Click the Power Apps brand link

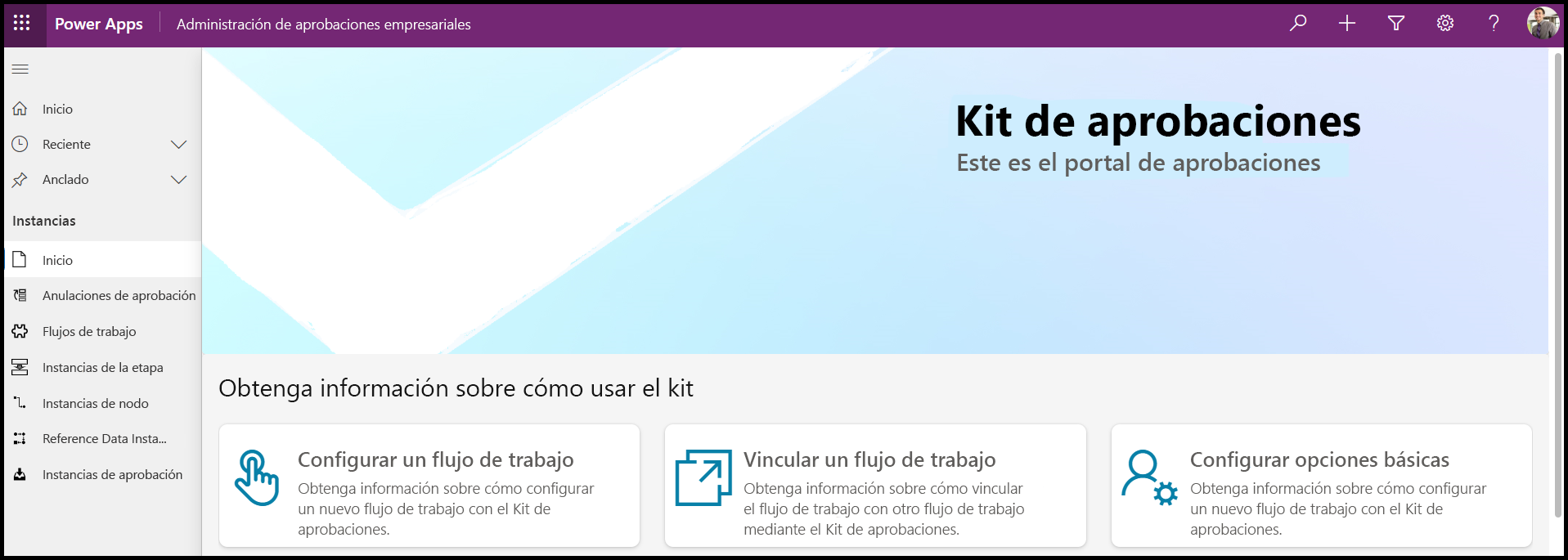(99, 24)
